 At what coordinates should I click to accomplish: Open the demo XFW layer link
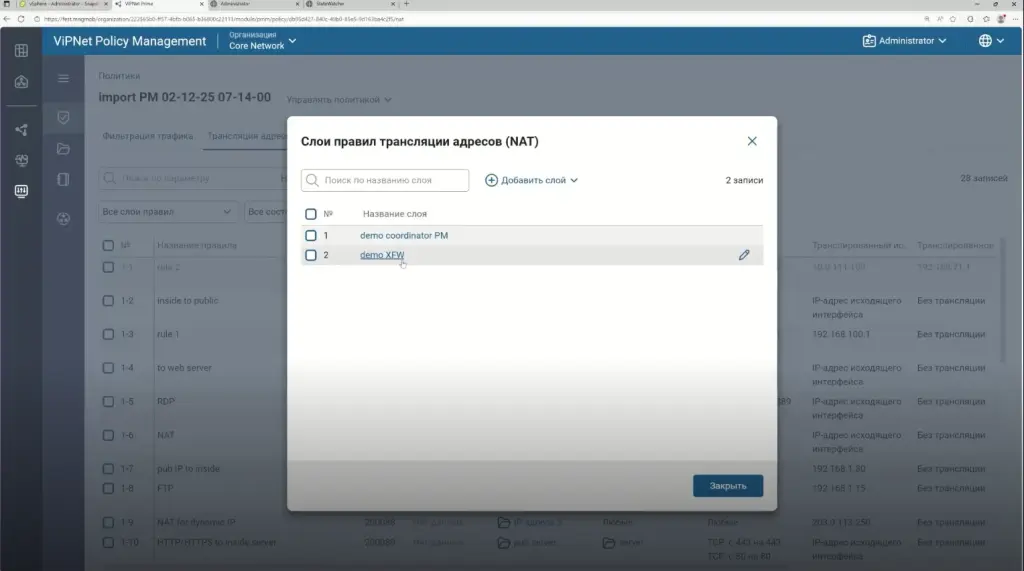pyautogui.click(x=382, y=255)
